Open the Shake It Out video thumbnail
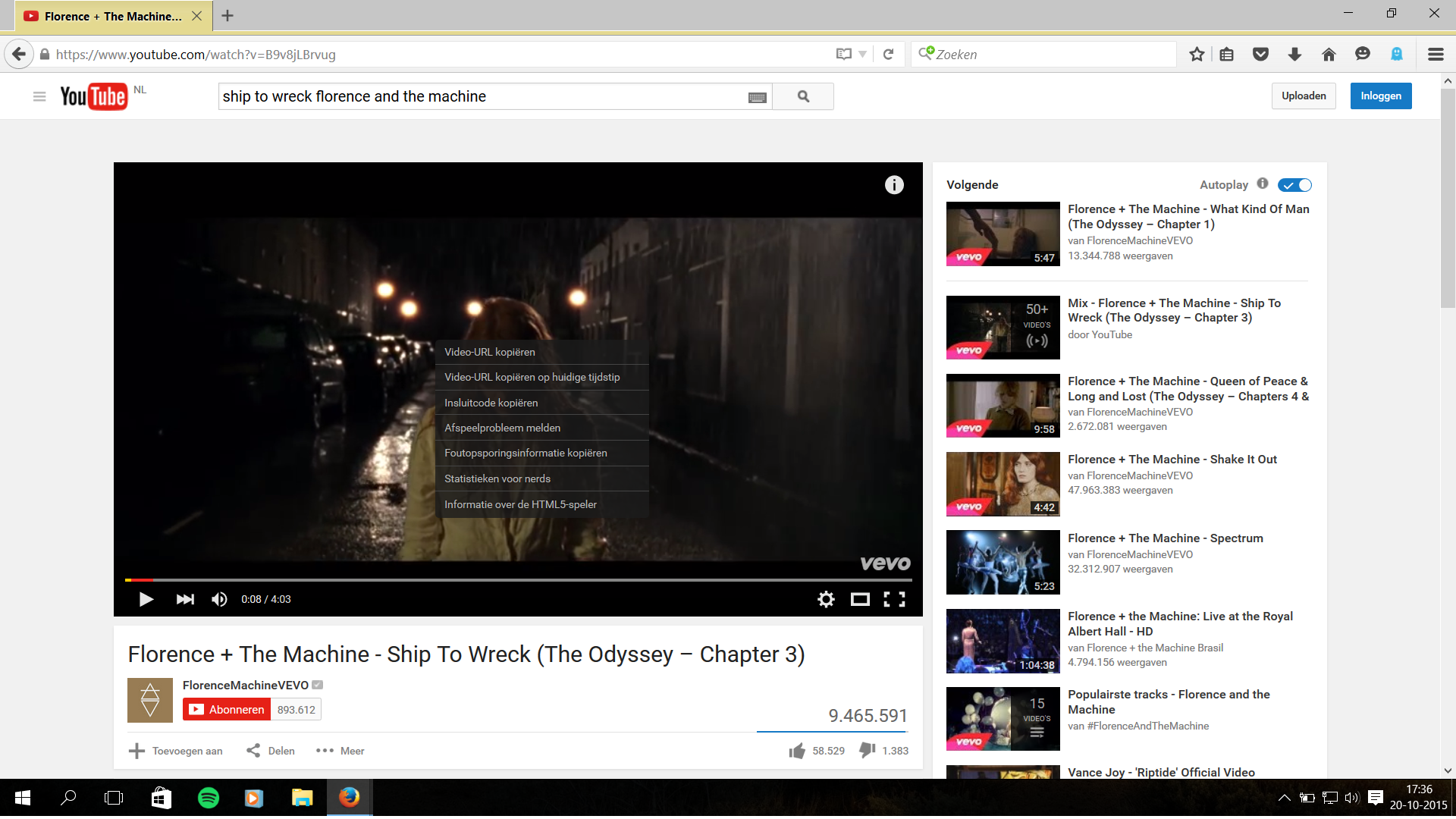The image size is (1456, 819). 1003,484
